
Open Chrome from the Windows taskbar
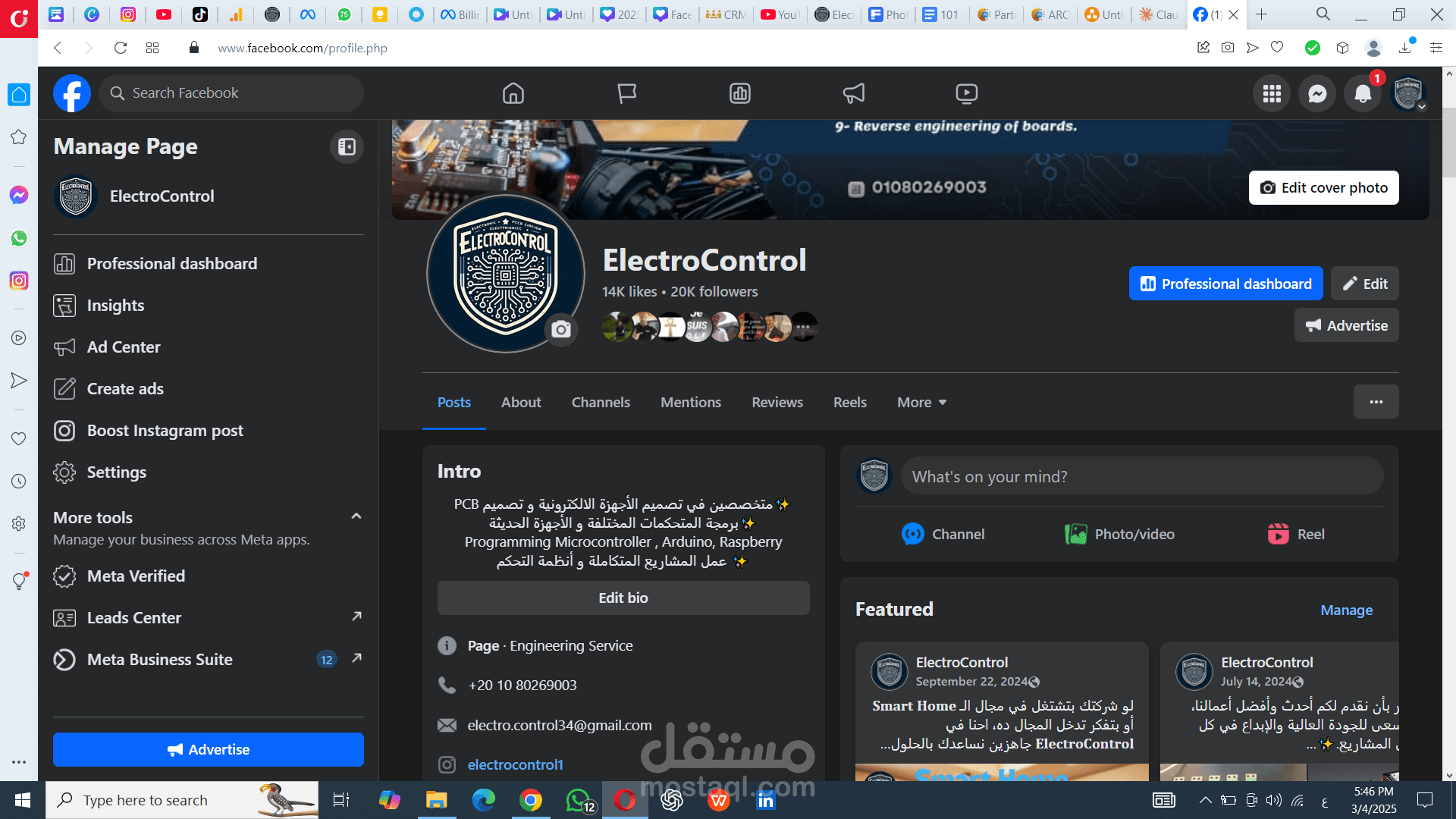[x=531, y=800]
